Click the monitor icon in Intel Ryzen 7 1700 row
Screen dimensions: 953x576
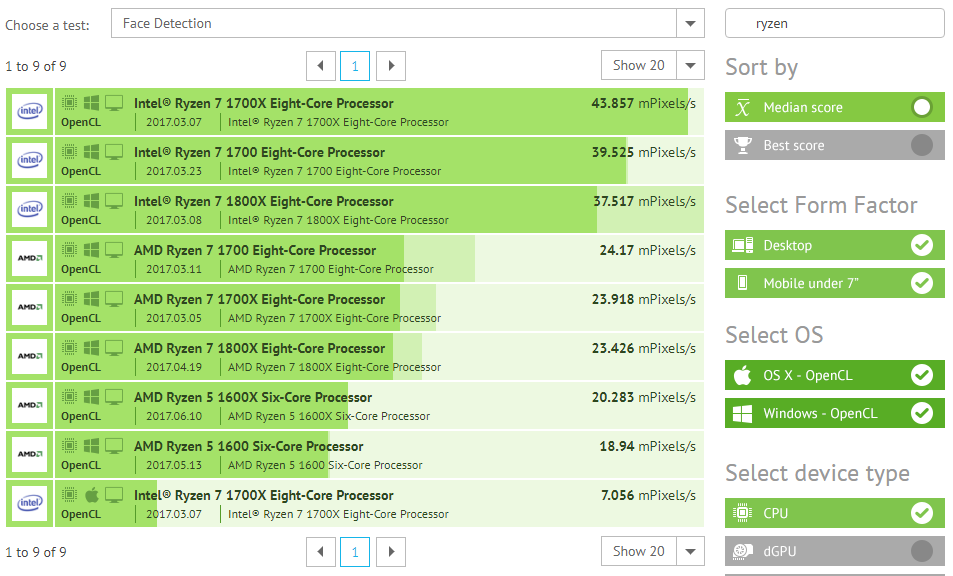[x=114, y=152]
